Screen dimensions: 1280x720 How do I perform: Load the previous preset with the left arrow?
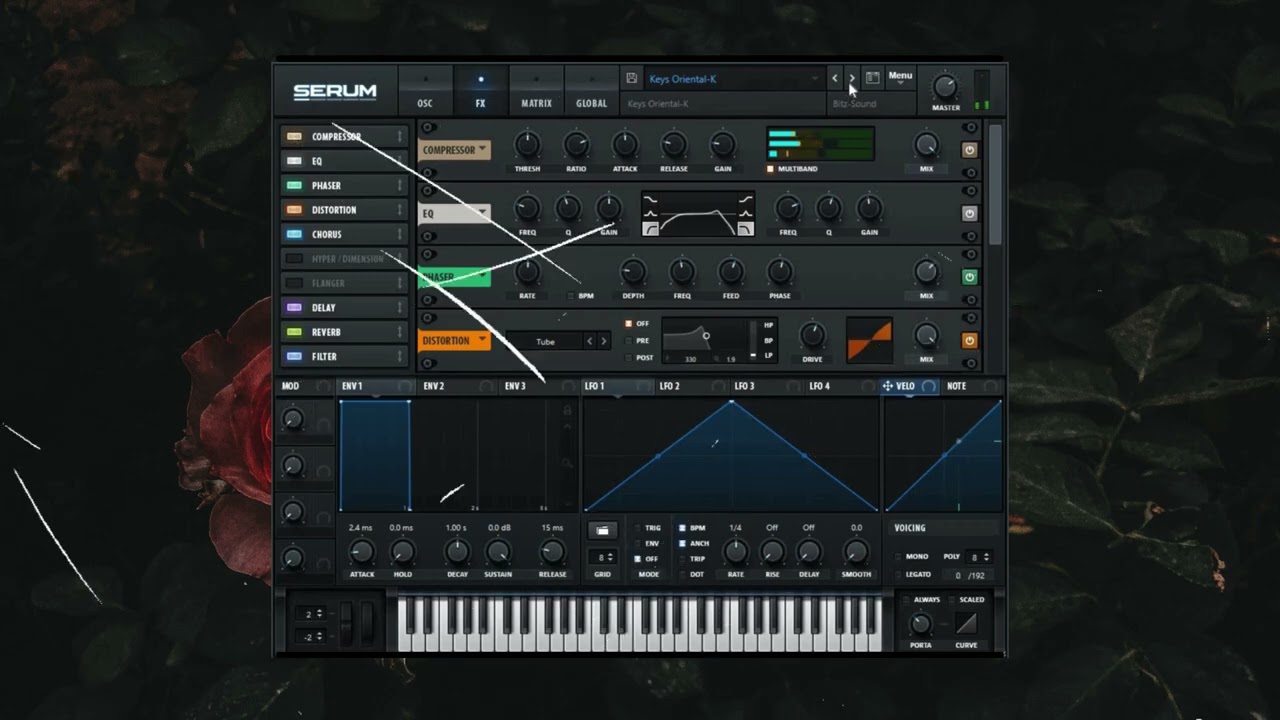(x=835, y=78)
